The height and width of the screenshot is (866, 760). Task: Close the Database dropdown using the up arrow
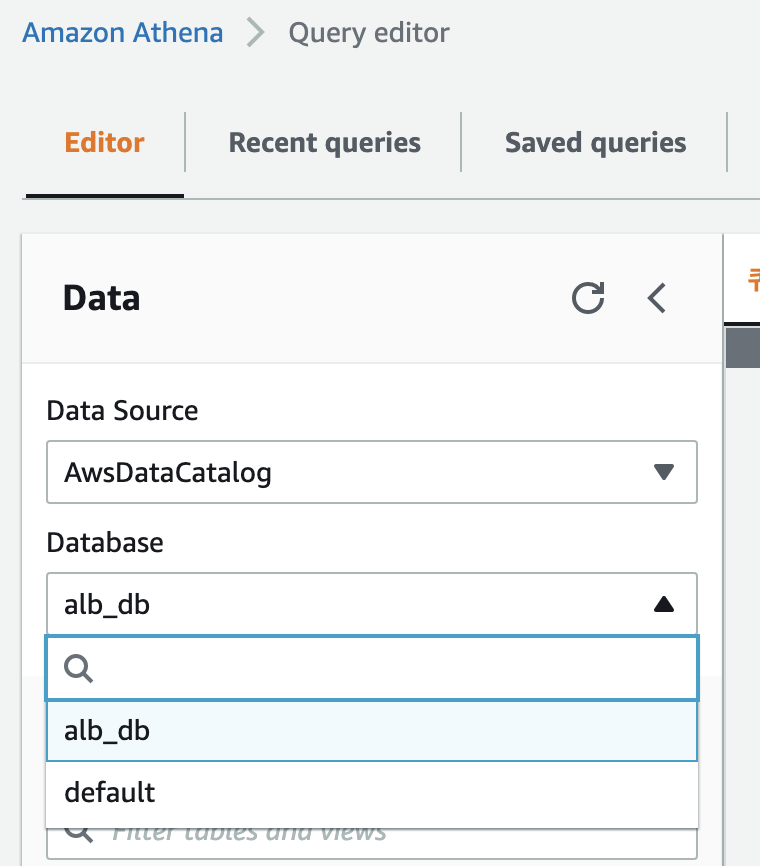point(663,604)
